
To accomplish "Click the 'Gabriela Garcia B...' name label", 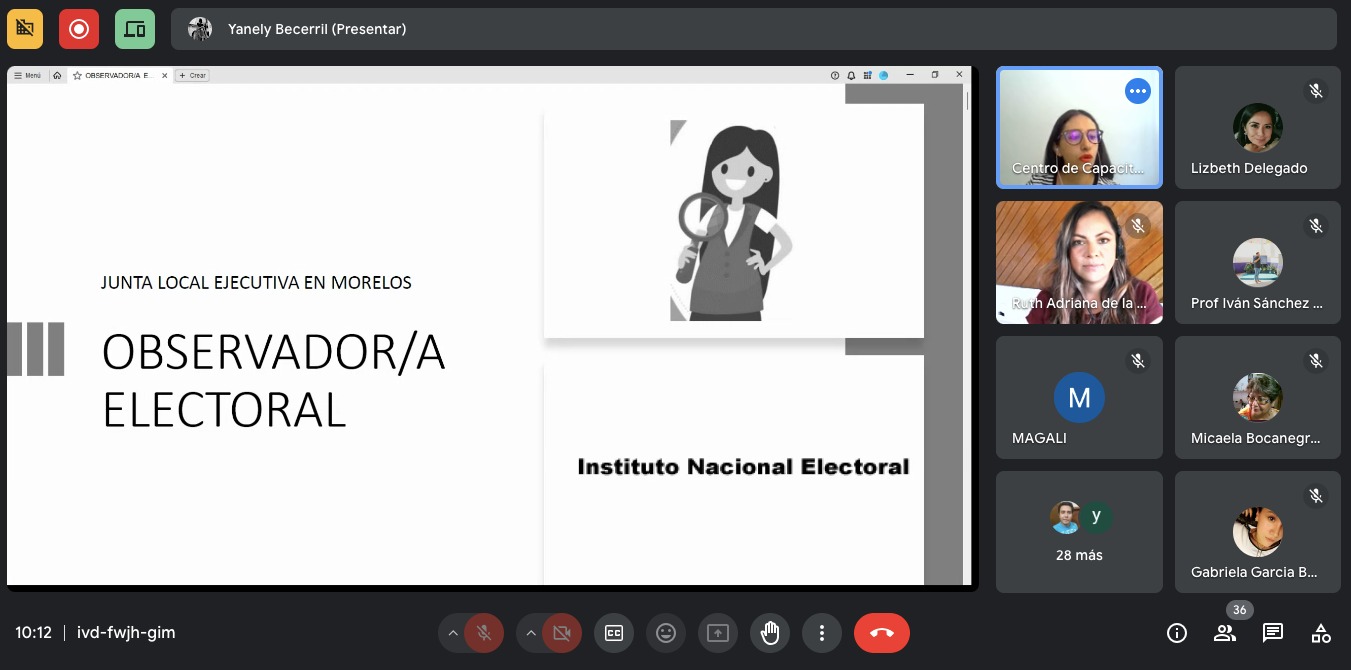I will (x=1254, y=573).
